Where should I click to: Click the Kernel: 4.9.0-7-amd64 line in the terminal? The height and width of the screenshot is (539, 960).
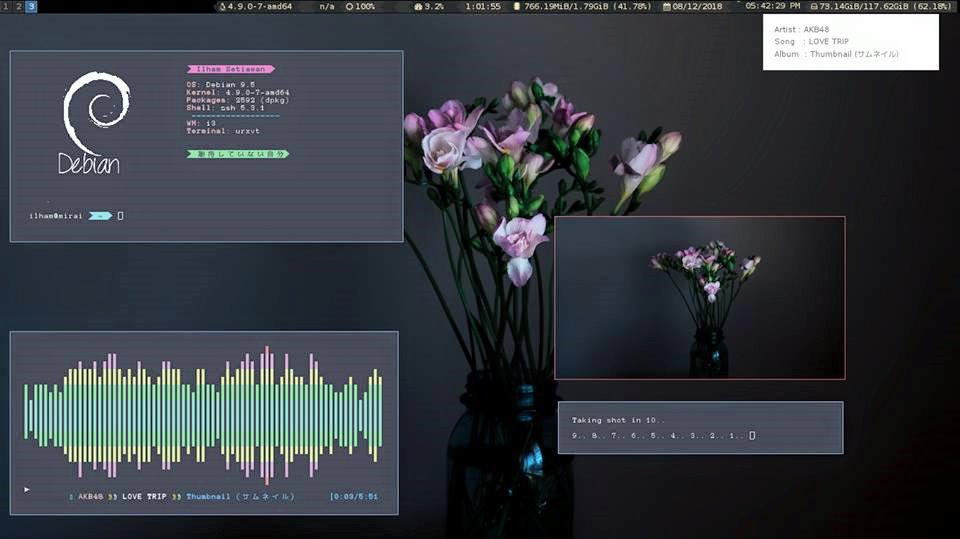(238, 92)
